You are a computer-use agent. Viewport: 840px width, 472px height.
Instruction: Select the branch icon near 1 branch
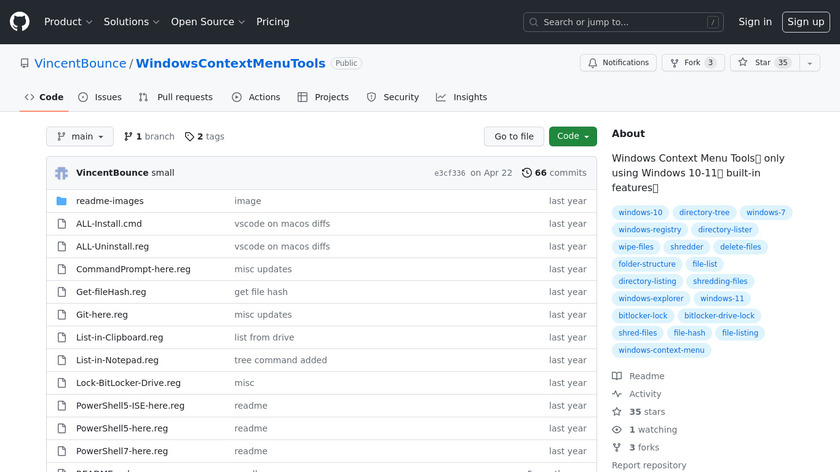128,137
